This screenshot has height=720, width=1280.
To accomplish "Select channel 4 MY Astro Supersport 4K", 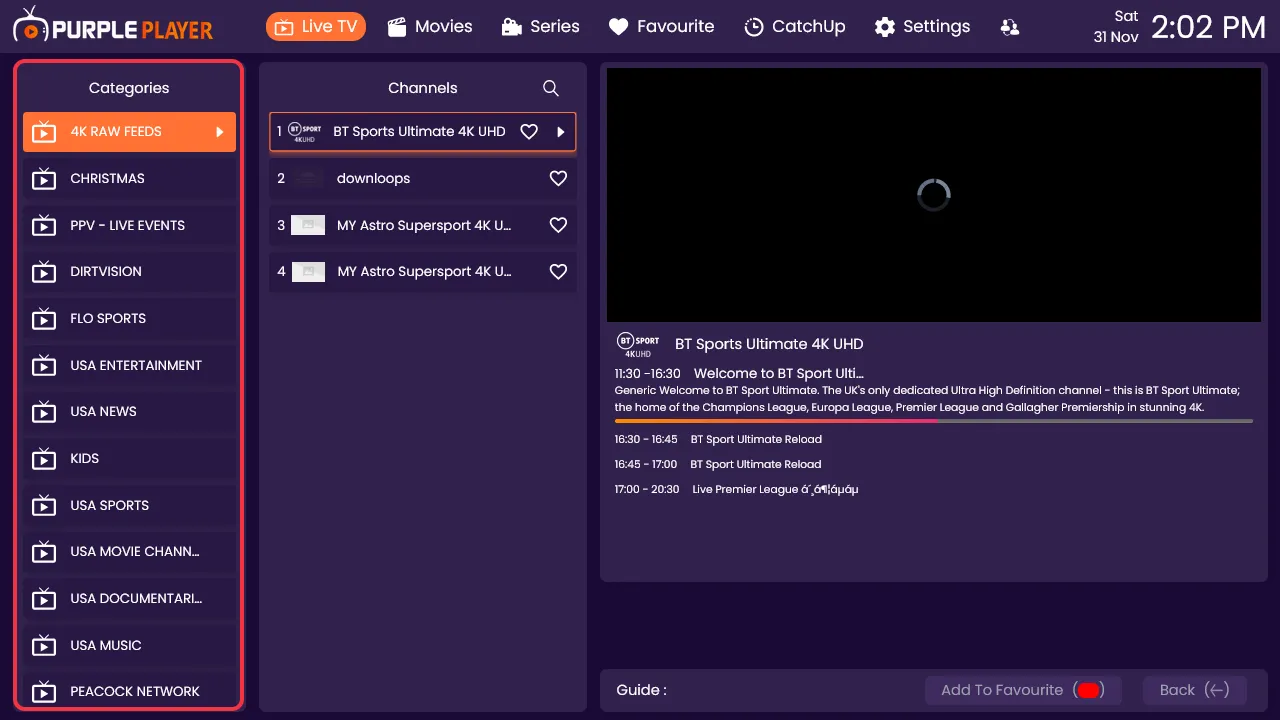I will coord(423,272).
